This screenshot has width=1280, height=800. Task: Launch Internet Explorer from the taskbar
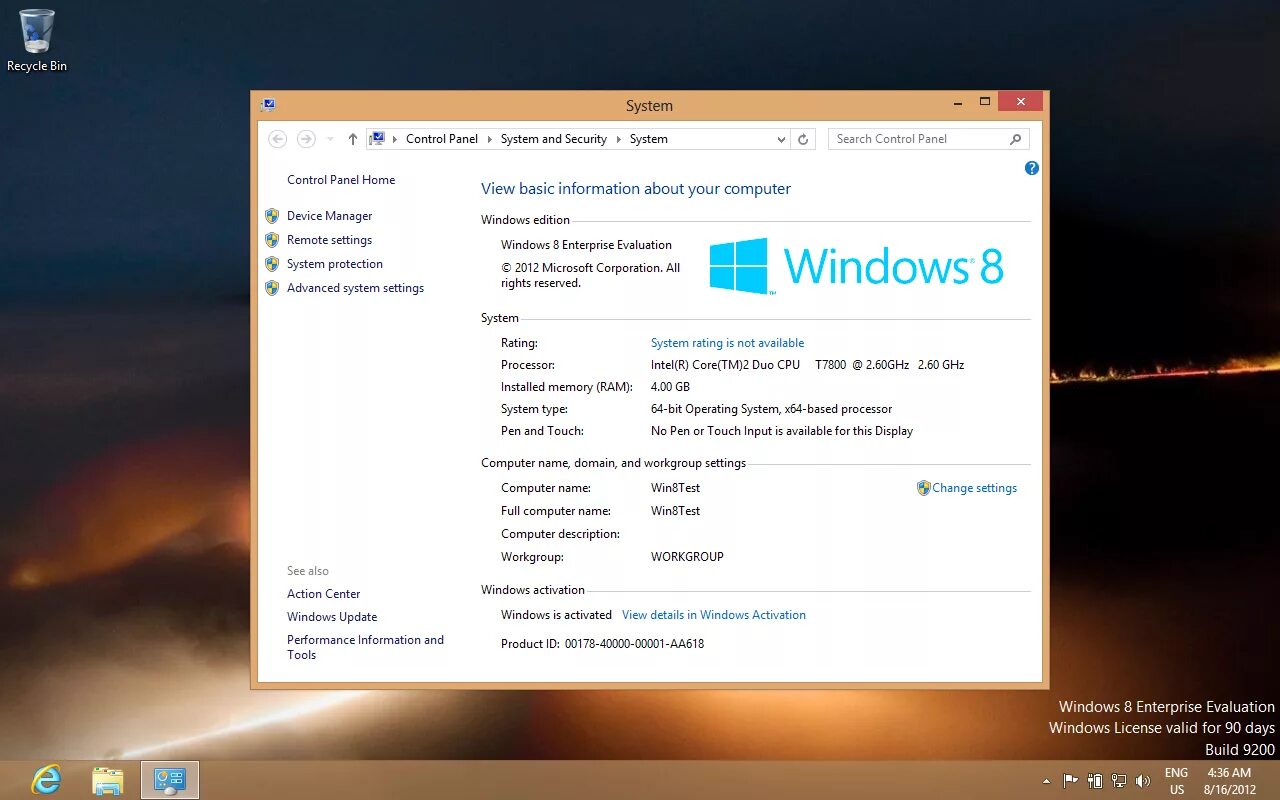pos(46,780)
